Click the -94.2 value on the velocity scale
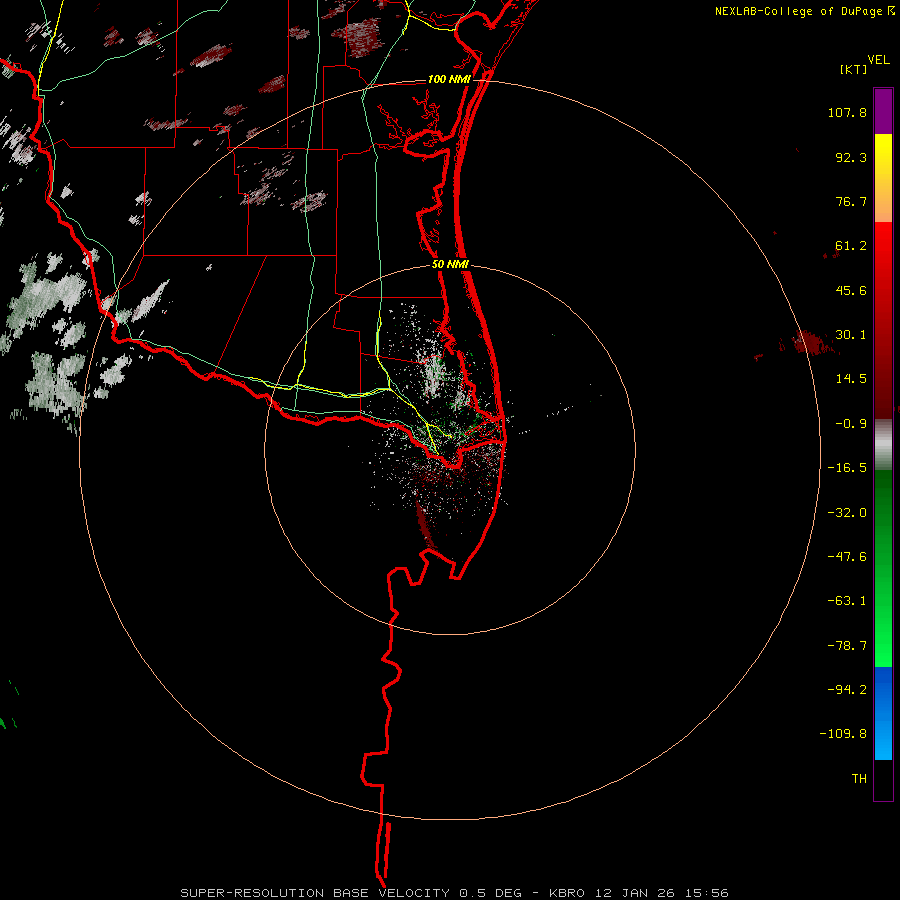The image size is (900, 900). pyautogui.click(x=847, y=690)
